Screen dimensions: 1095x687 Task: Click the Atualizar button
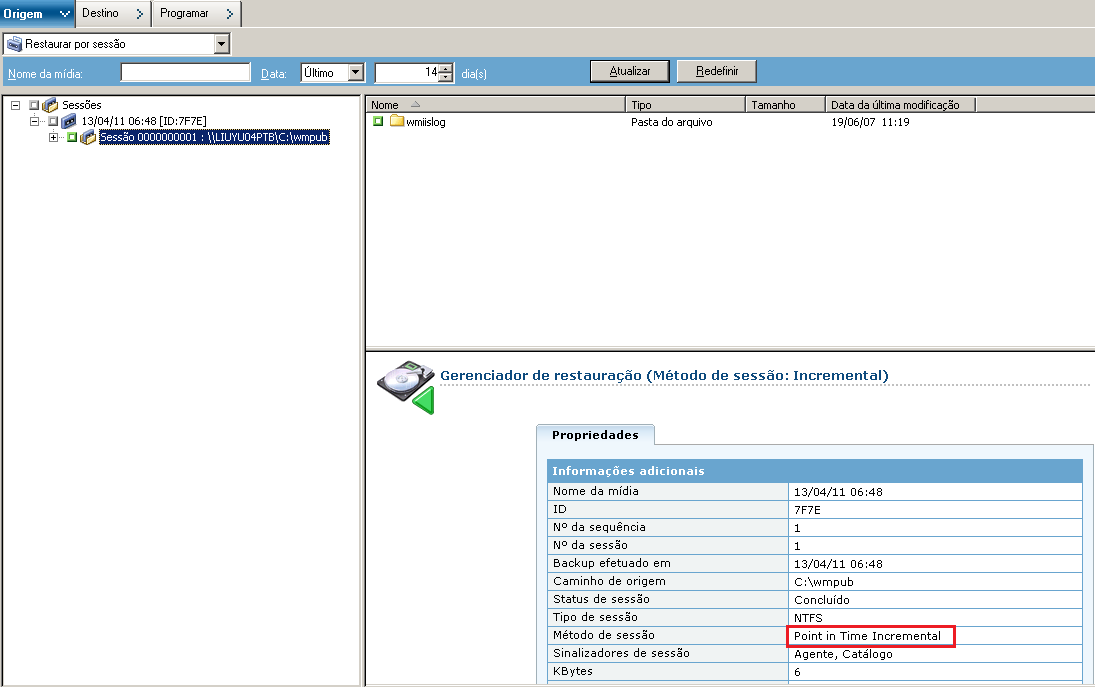tap(630, 71)
